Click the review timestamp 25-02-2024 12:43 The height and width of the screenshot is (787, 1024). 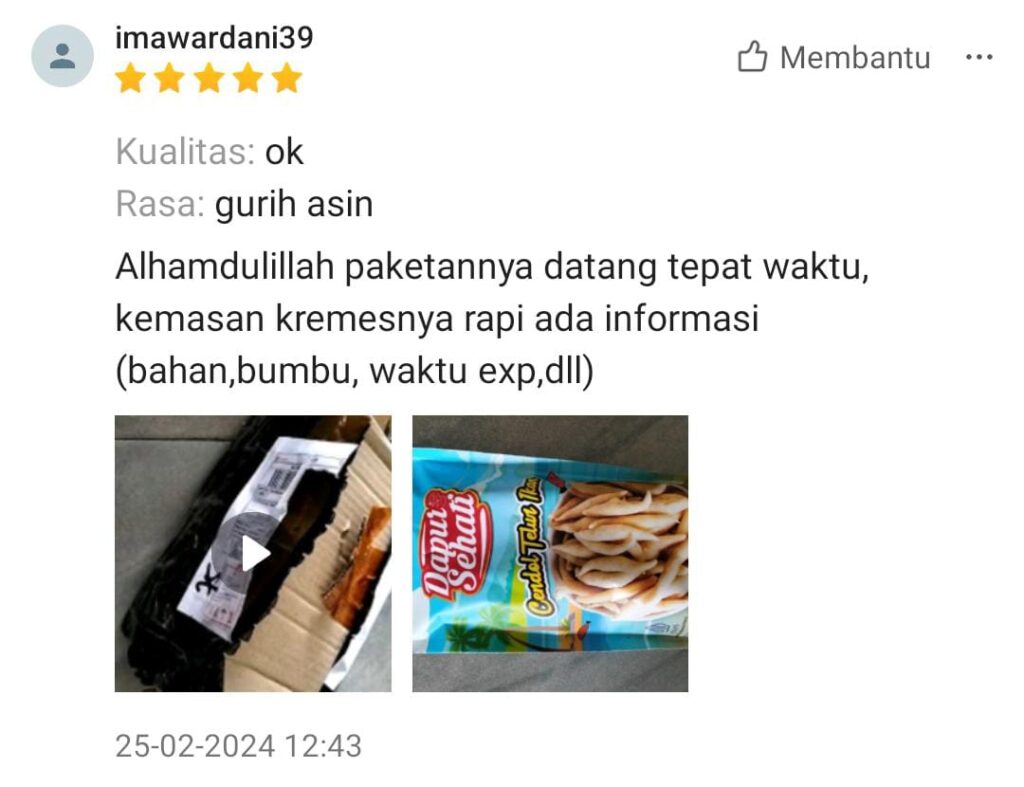tap(238, 746)
